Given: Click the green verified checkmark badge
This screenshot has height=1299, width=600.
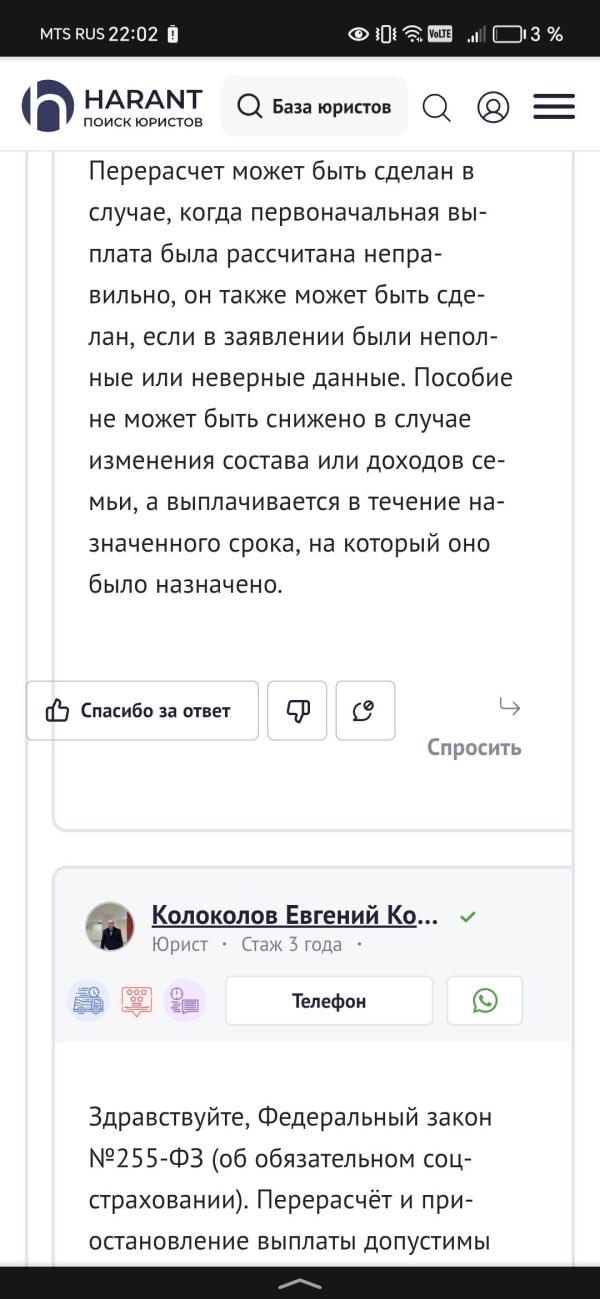Looking at the screenshot, I should (x=467, y=916).
